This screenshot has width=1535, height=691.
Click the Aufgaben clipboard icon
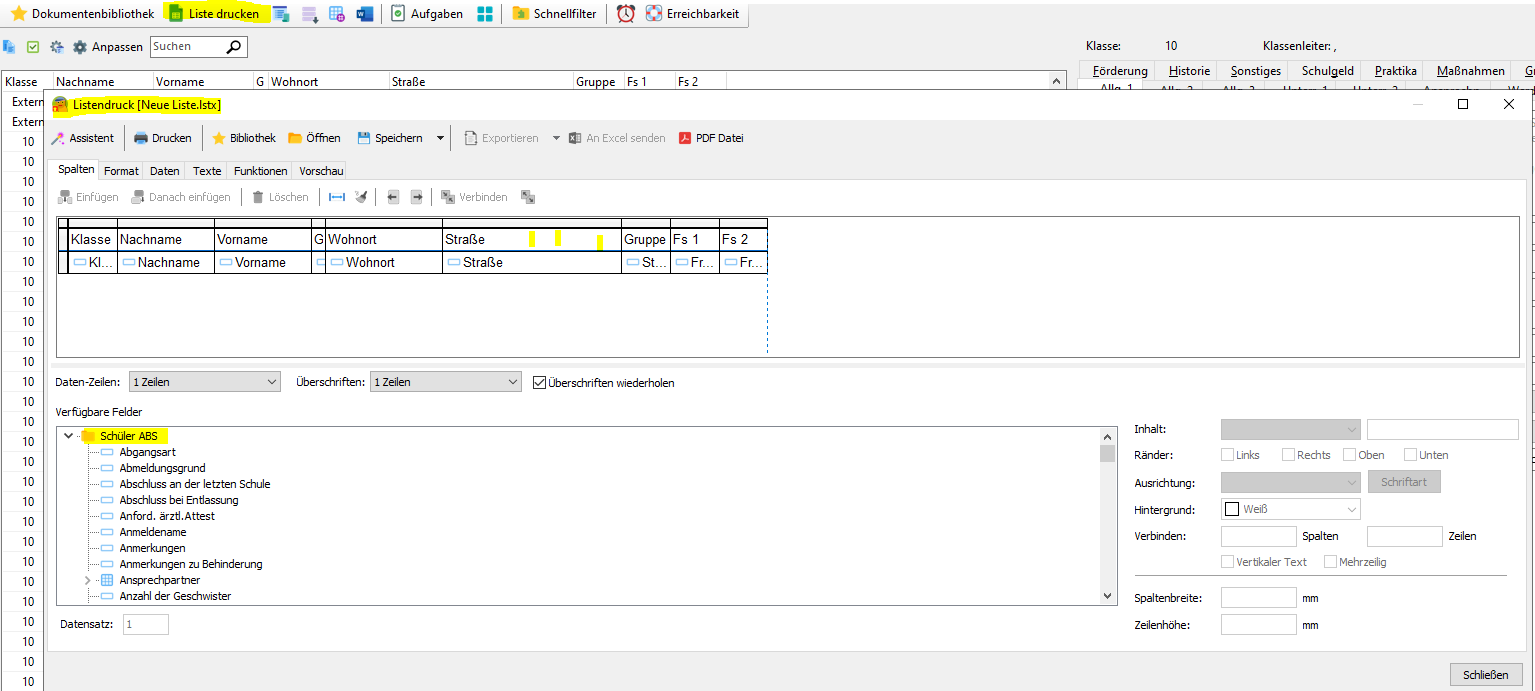398,14
